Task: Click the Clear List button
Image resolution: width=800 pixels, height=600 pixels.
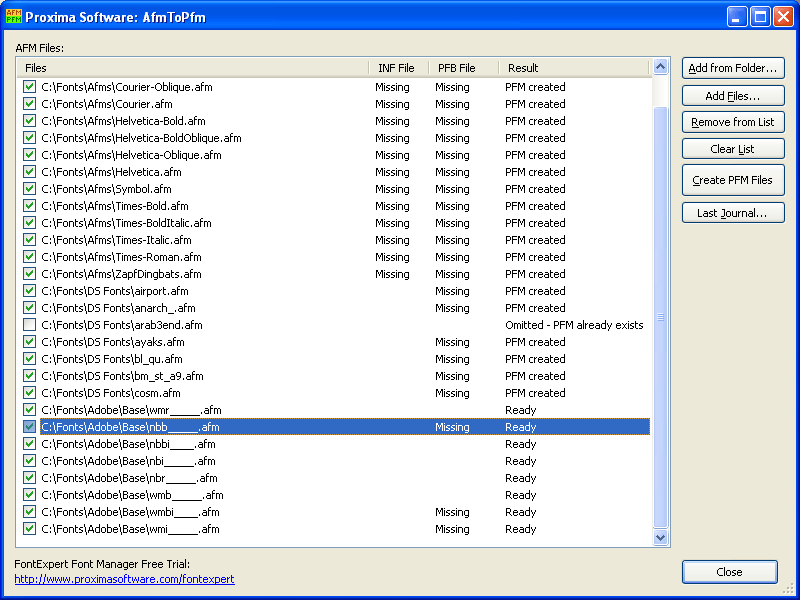Action: pos(733,149)
